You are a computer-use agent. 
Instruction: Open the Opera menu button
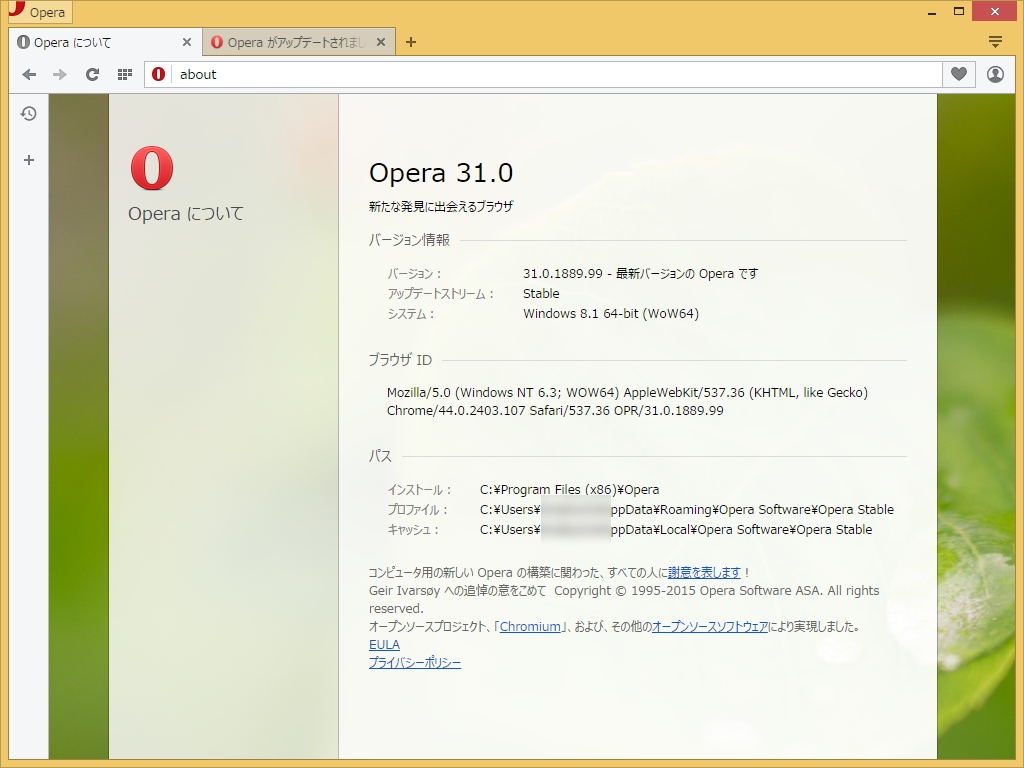[38, 11]
